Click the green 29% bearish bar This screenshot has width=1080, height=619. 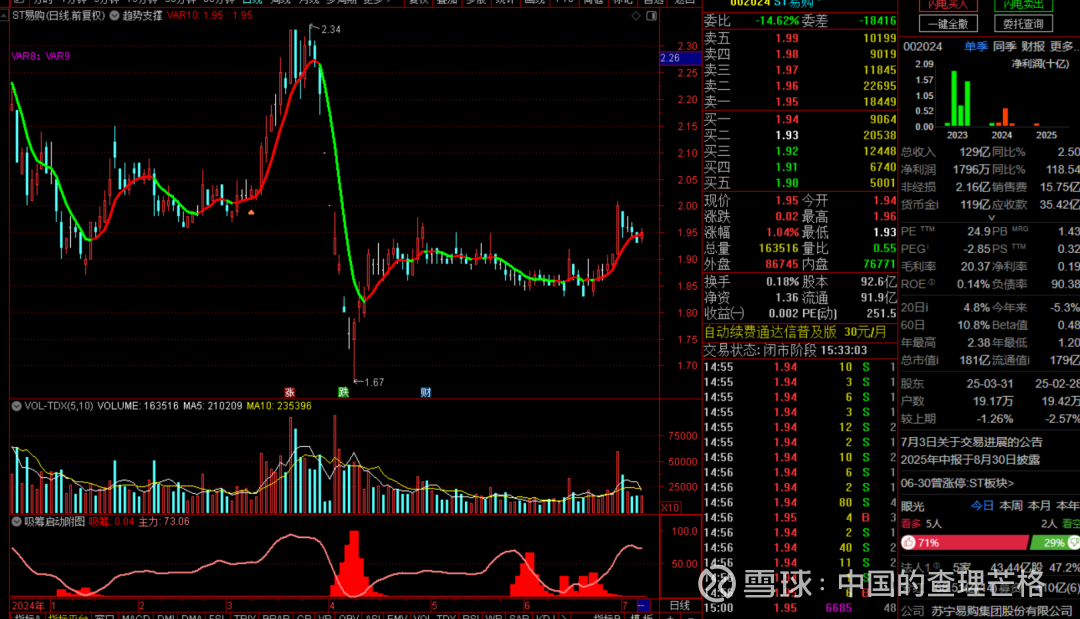click(1055, 543)
